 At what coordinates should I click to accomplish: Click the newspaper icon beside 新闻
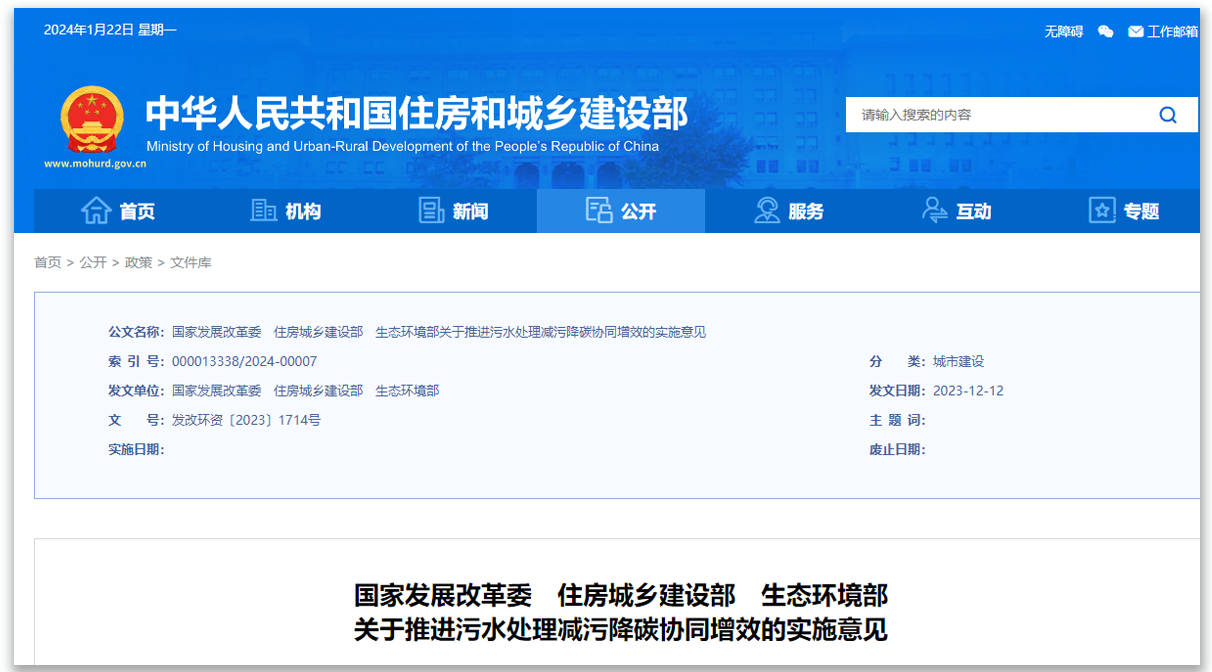[431, 211]
